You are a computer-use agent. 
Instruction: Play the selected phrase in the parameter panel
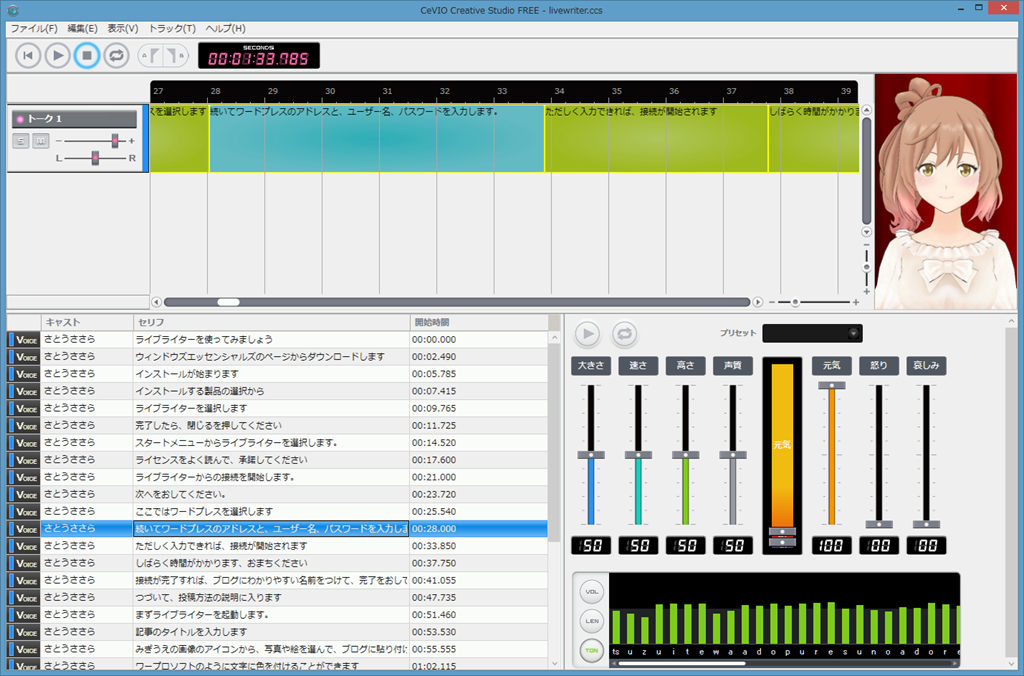pos(588,334)
